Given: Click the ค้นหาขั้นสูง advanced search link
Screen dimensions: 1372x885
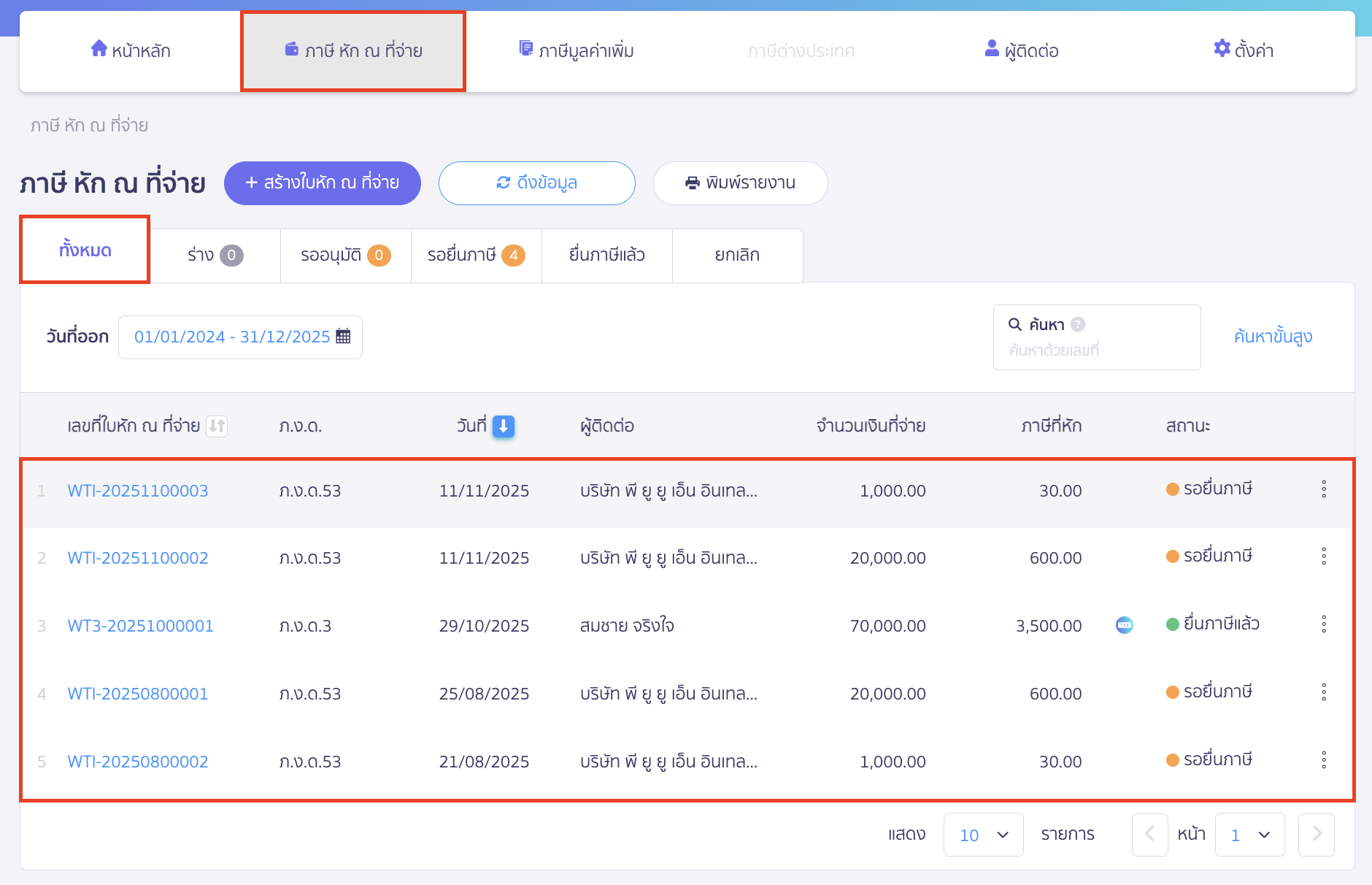Looking at the screenshot, I should coord(1272,337).
